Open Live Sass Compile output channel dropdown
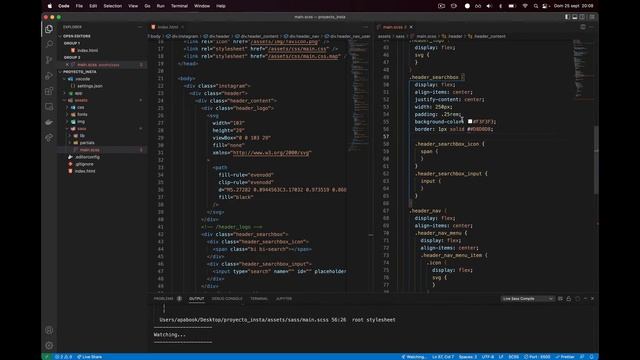 [527, 299]
